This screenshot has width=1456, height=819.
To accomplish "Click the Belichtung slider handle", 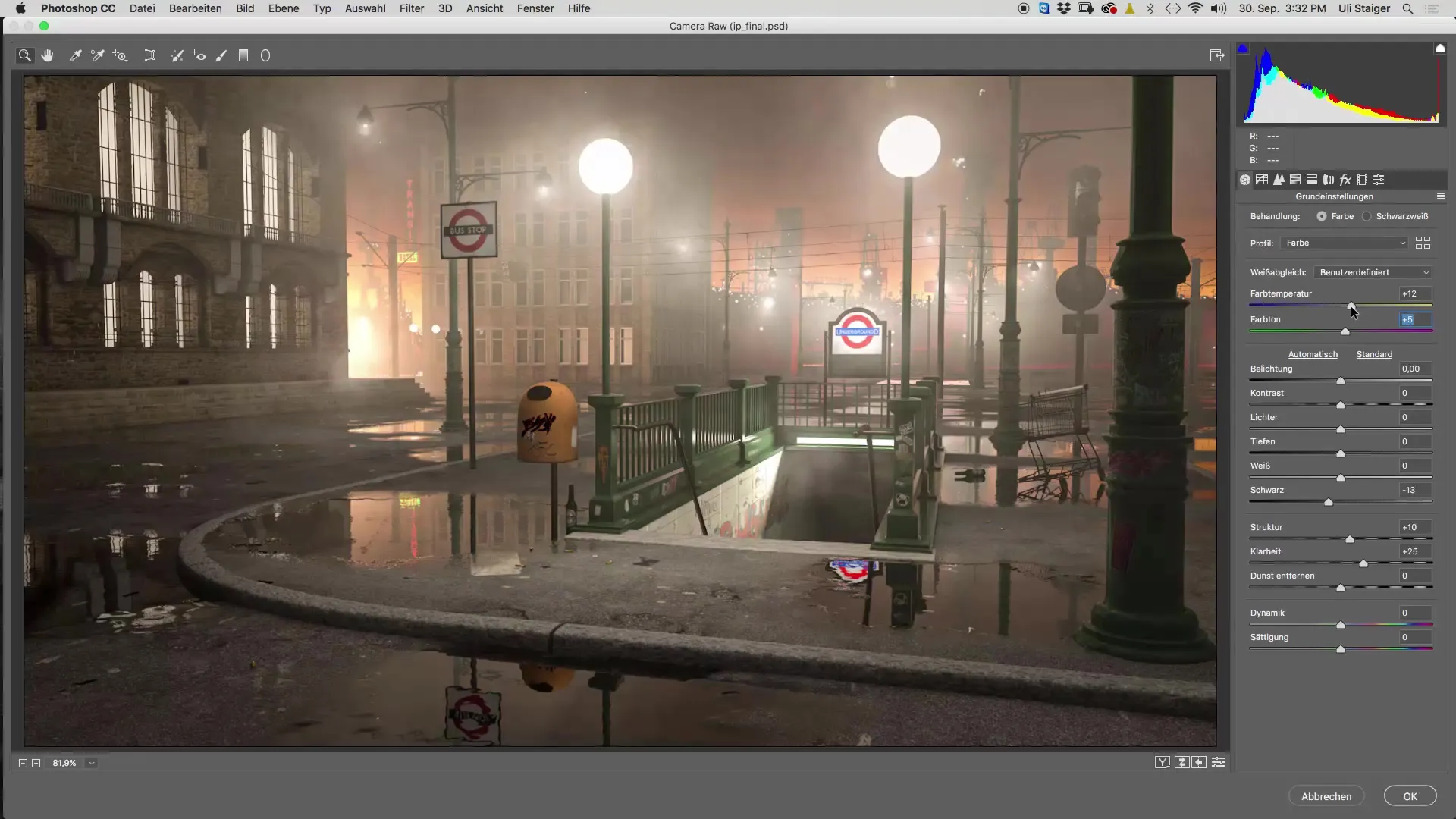I will (x=1341, y=381).
